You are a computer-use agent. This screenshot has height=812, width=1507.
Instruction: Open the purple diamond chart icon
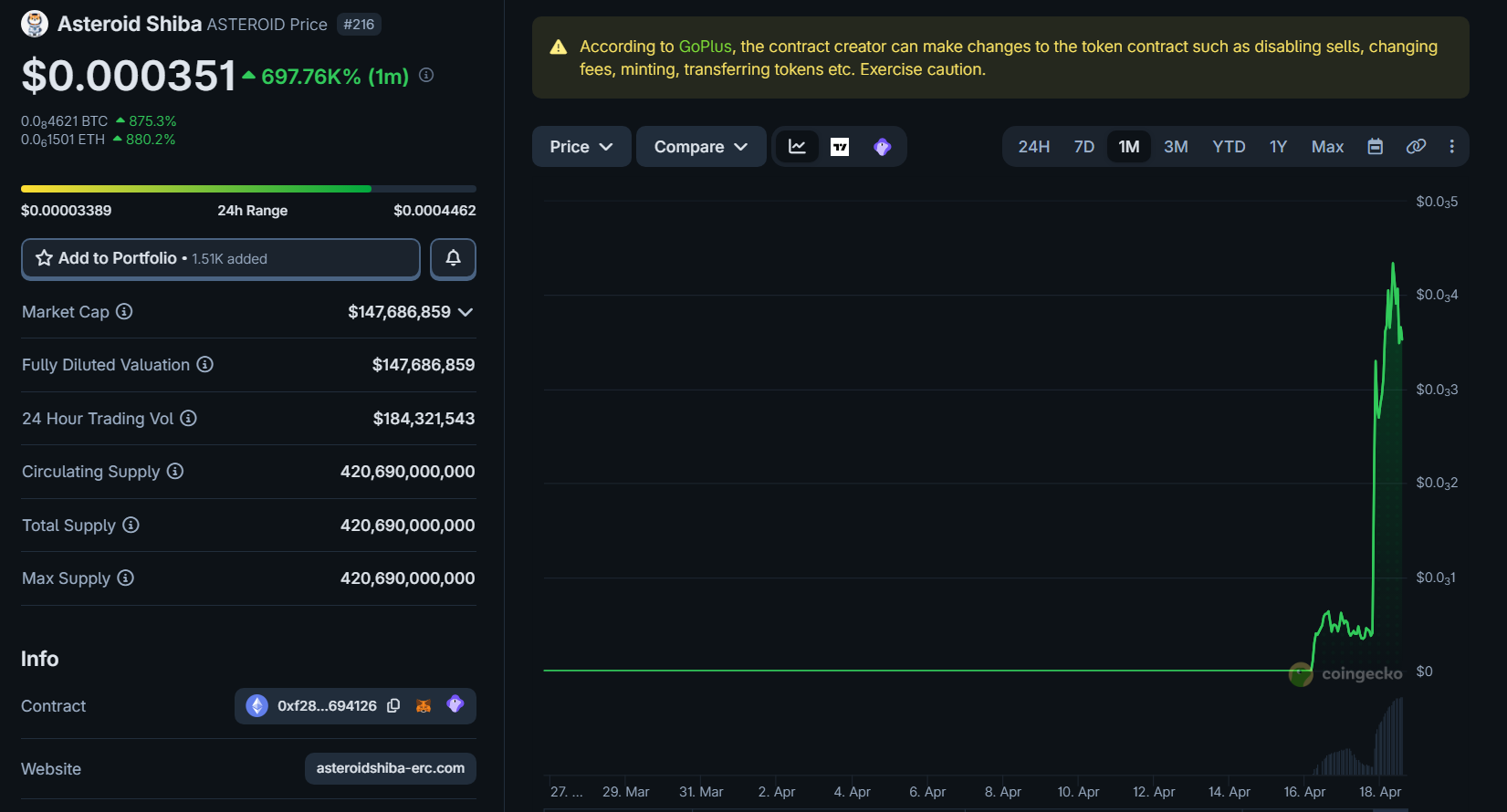882,147
